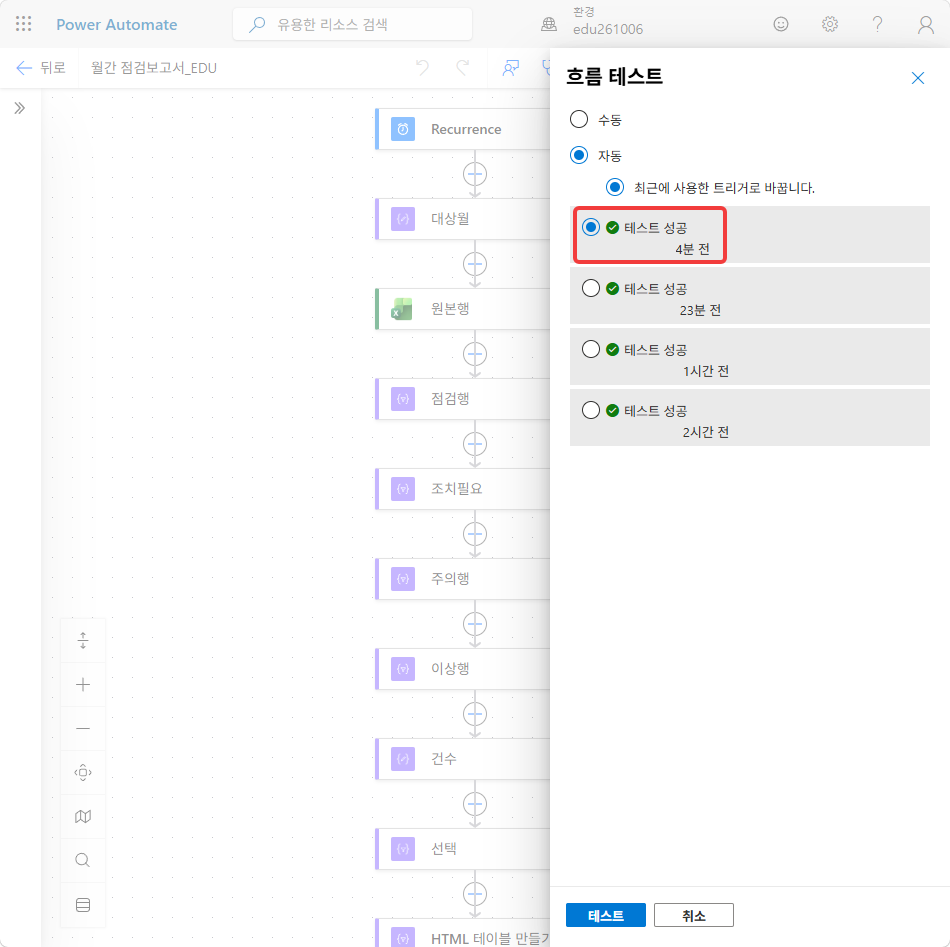Click the 취소 button
950x947 pixels.
pos(694,915)
